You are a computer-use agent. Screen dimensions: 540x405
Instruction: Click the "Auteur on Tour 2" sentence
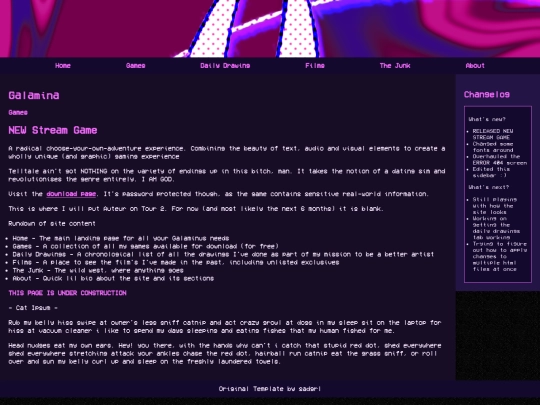coord(196,209)
